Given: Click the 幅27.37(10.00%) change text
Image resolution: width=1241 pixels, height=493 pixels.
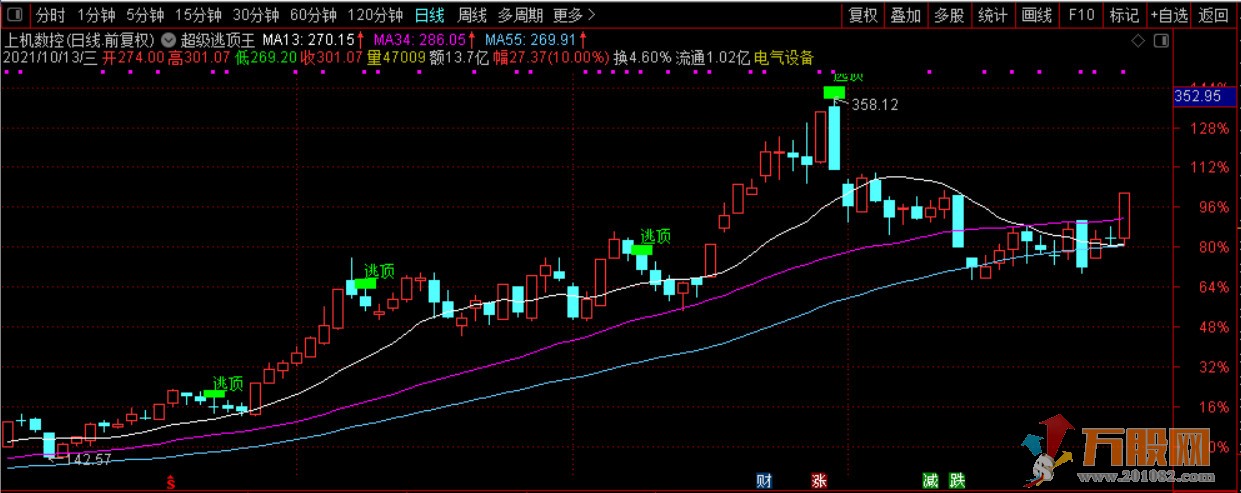Looking at the screenshot, I should (x=549, y=58).
